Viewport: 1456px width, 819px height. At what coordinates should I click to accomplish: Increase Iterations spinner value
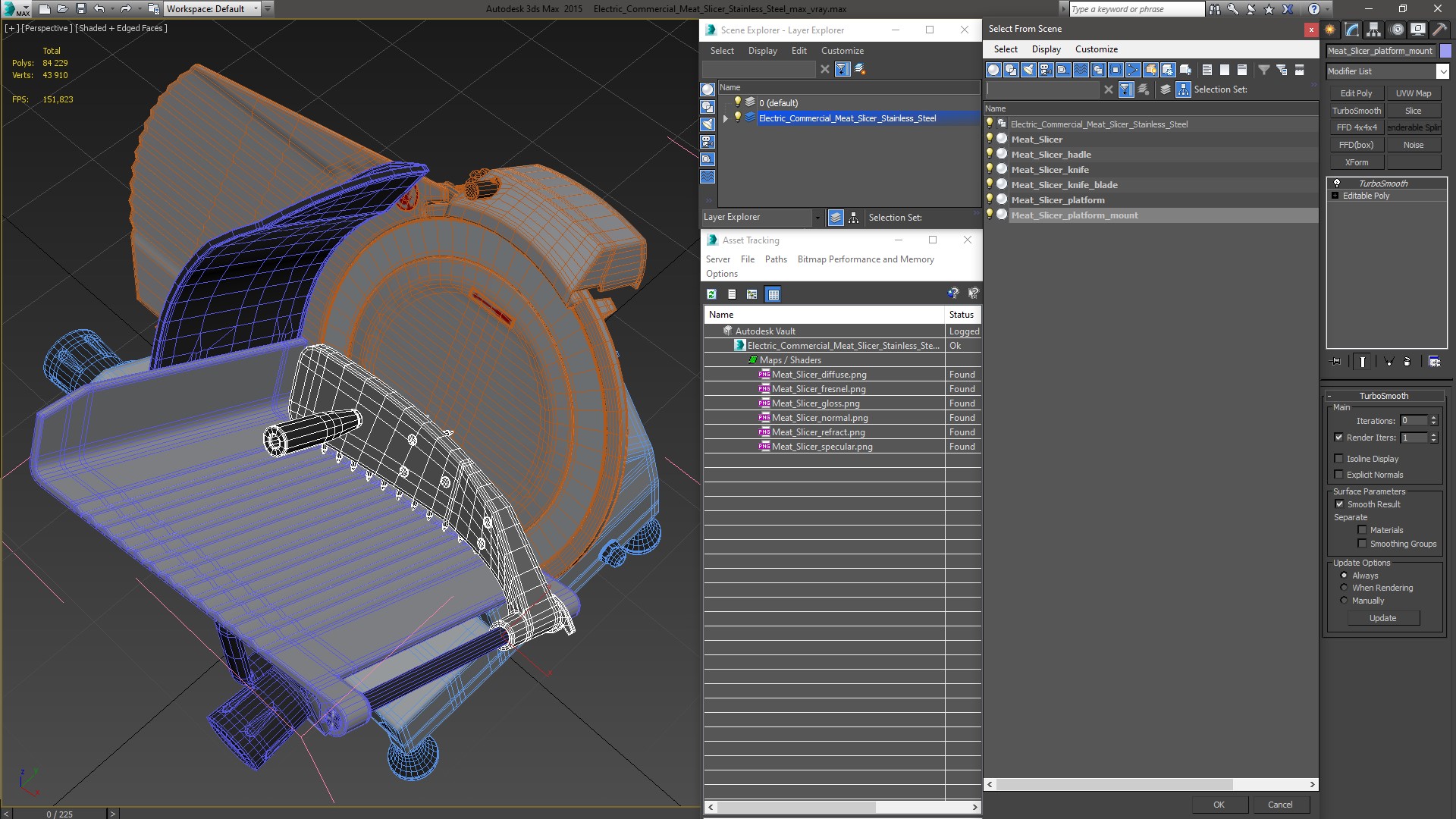1433,418
